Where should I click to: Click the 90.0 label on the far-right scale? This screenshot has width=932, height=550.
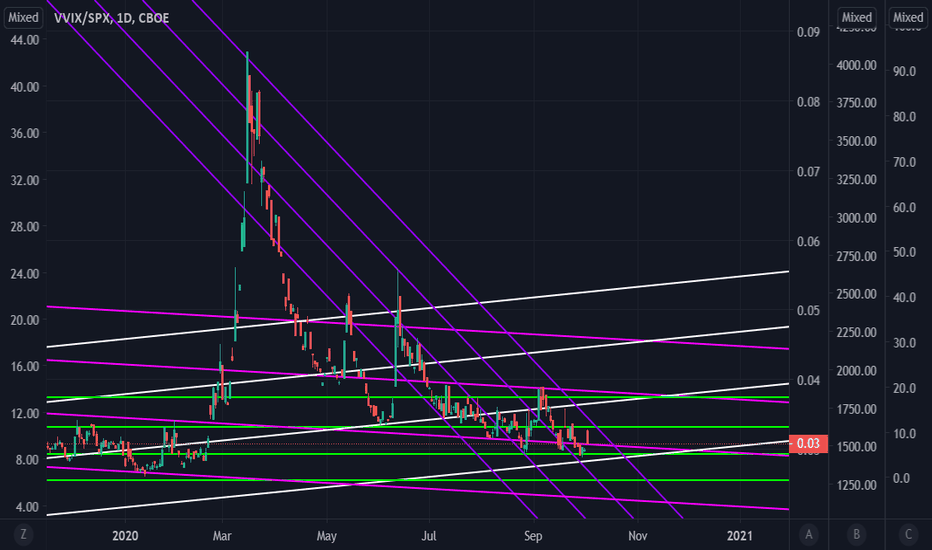tap(904, 71)
